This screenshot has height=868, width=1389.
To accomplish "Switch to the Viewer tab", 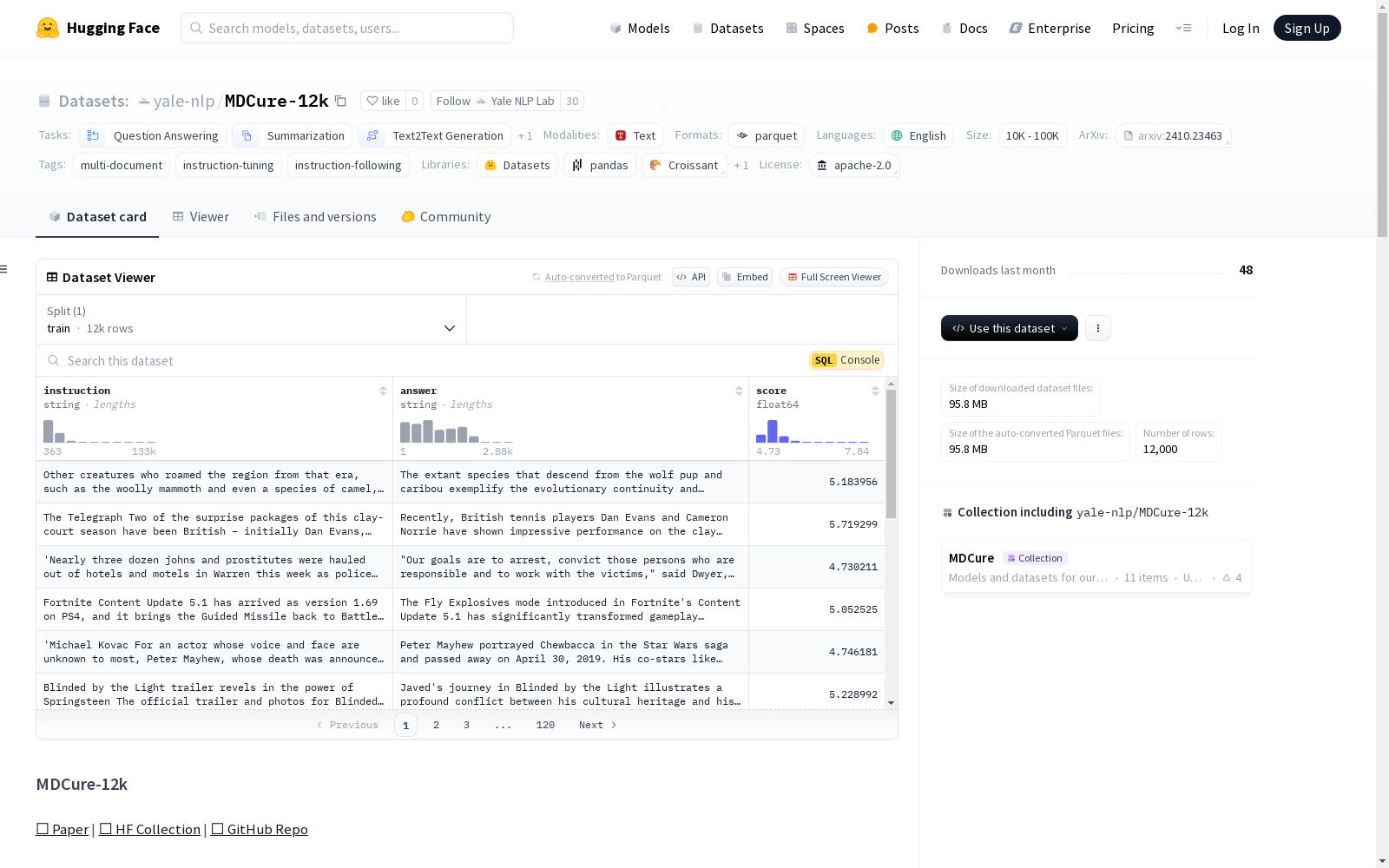I will (201, 217).
